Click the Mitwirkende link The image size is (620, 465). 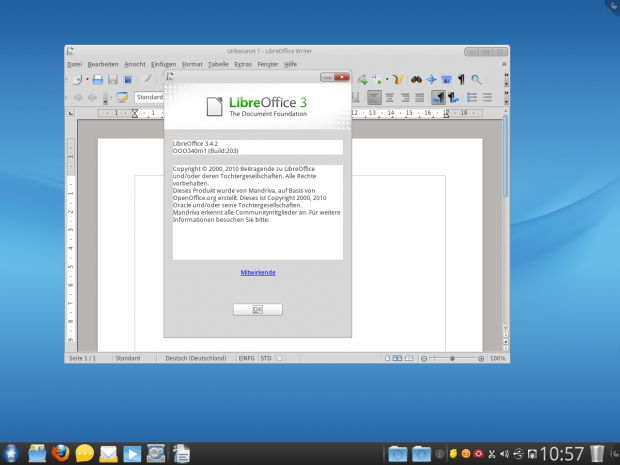point(258,272)
